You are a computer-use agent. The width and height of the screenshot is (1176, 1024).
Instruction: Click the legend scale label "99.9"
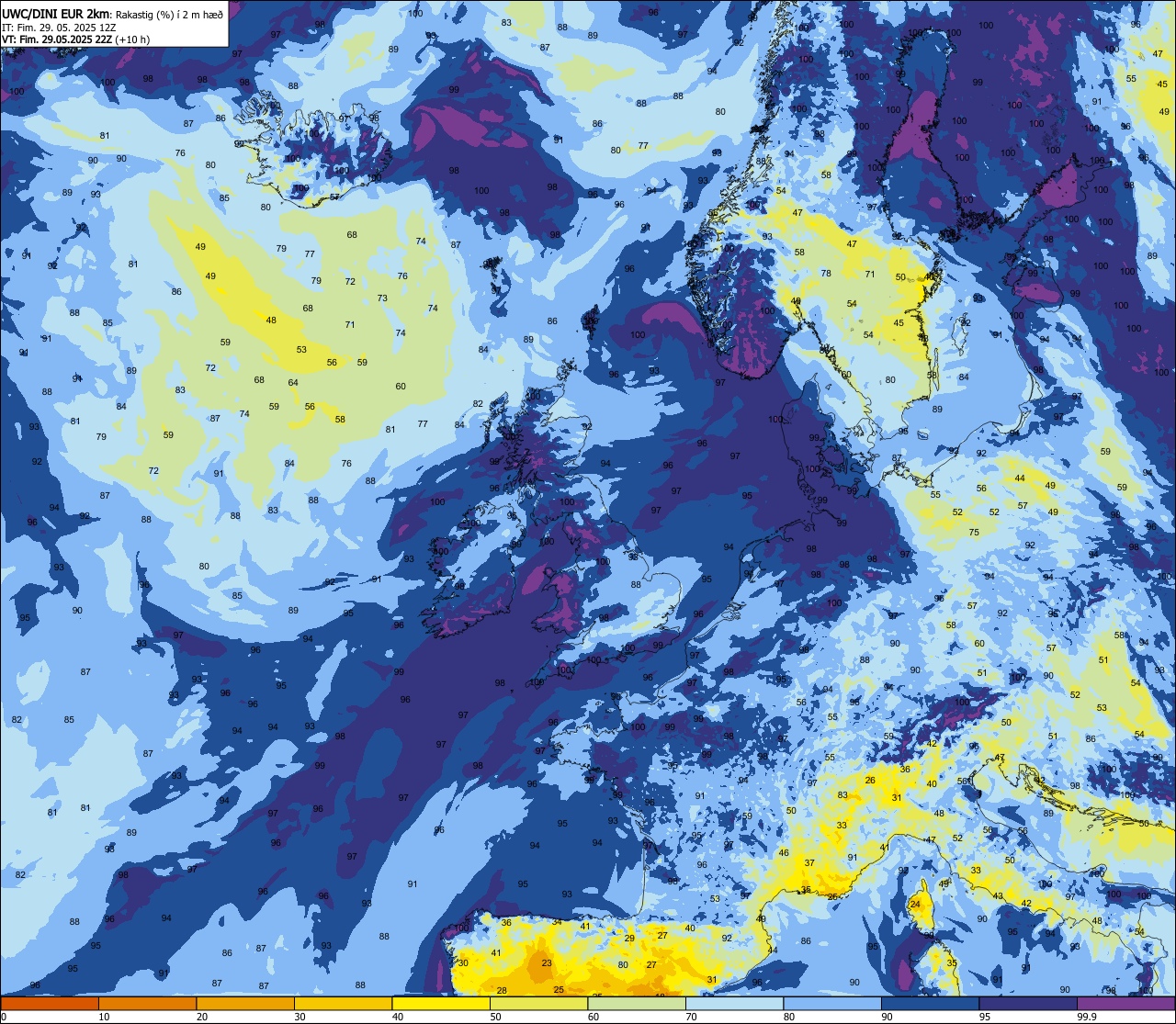1087,1017
